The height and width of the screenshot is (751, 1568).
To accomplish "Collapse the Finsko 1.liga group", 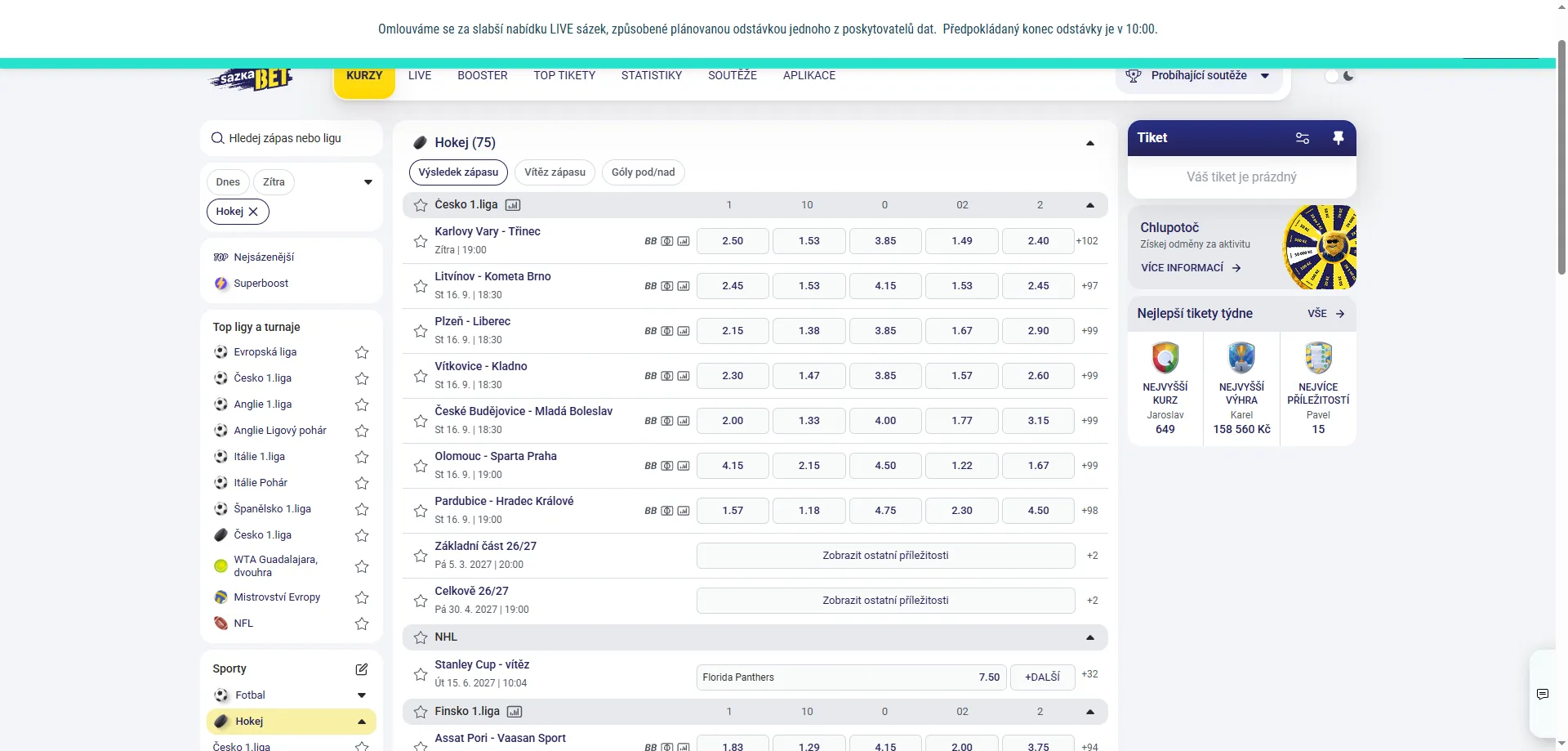I will click(x=1089, y=712).
